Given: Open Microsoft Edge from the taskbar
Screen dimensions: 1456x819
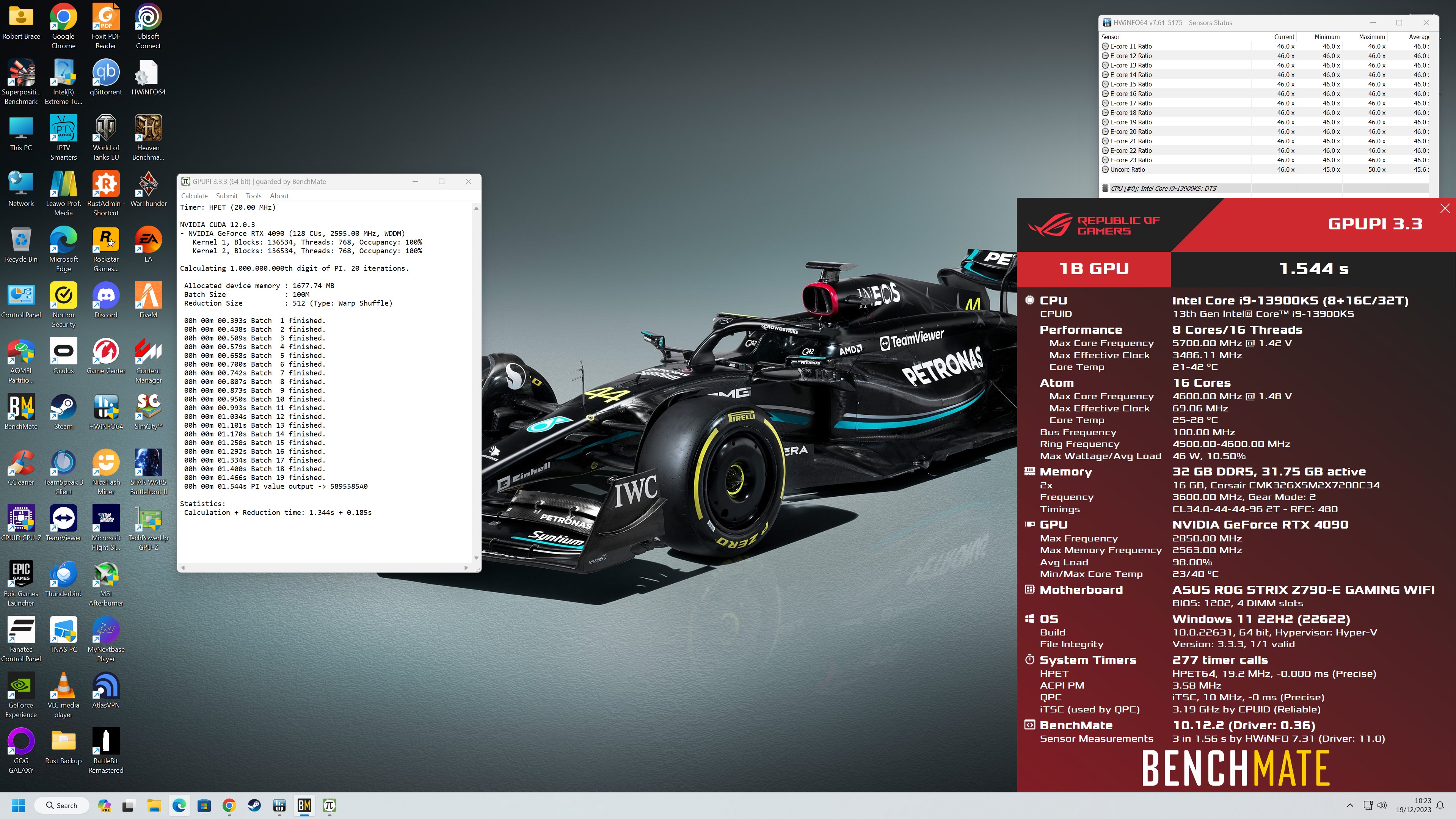Looking at the screenshot, I should click(x=179, y=805).
